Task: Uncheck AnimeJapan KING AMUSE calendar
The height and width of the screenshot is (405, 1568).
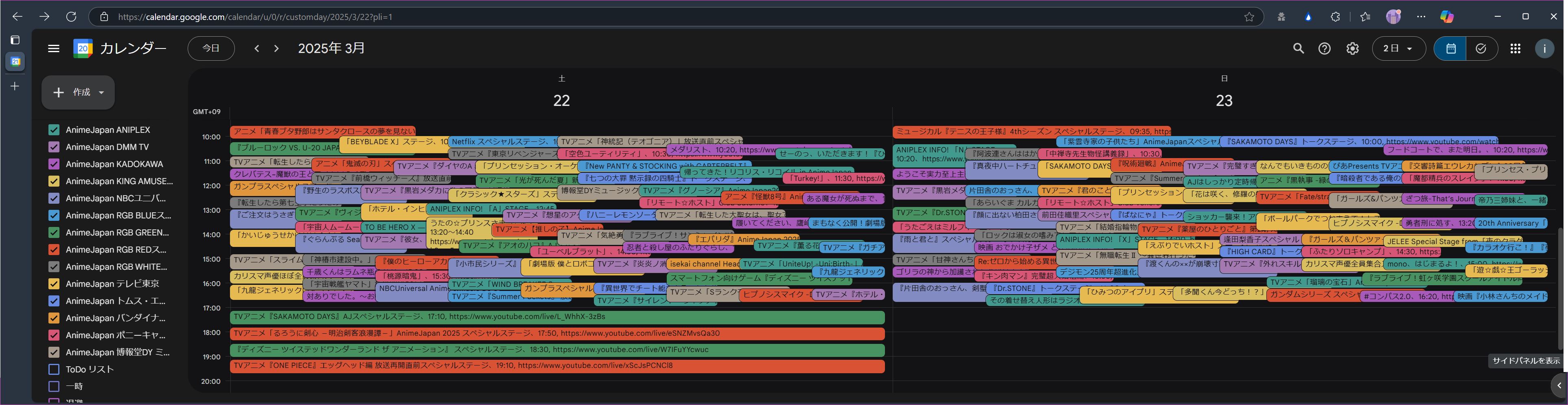Action: (54, 181)
